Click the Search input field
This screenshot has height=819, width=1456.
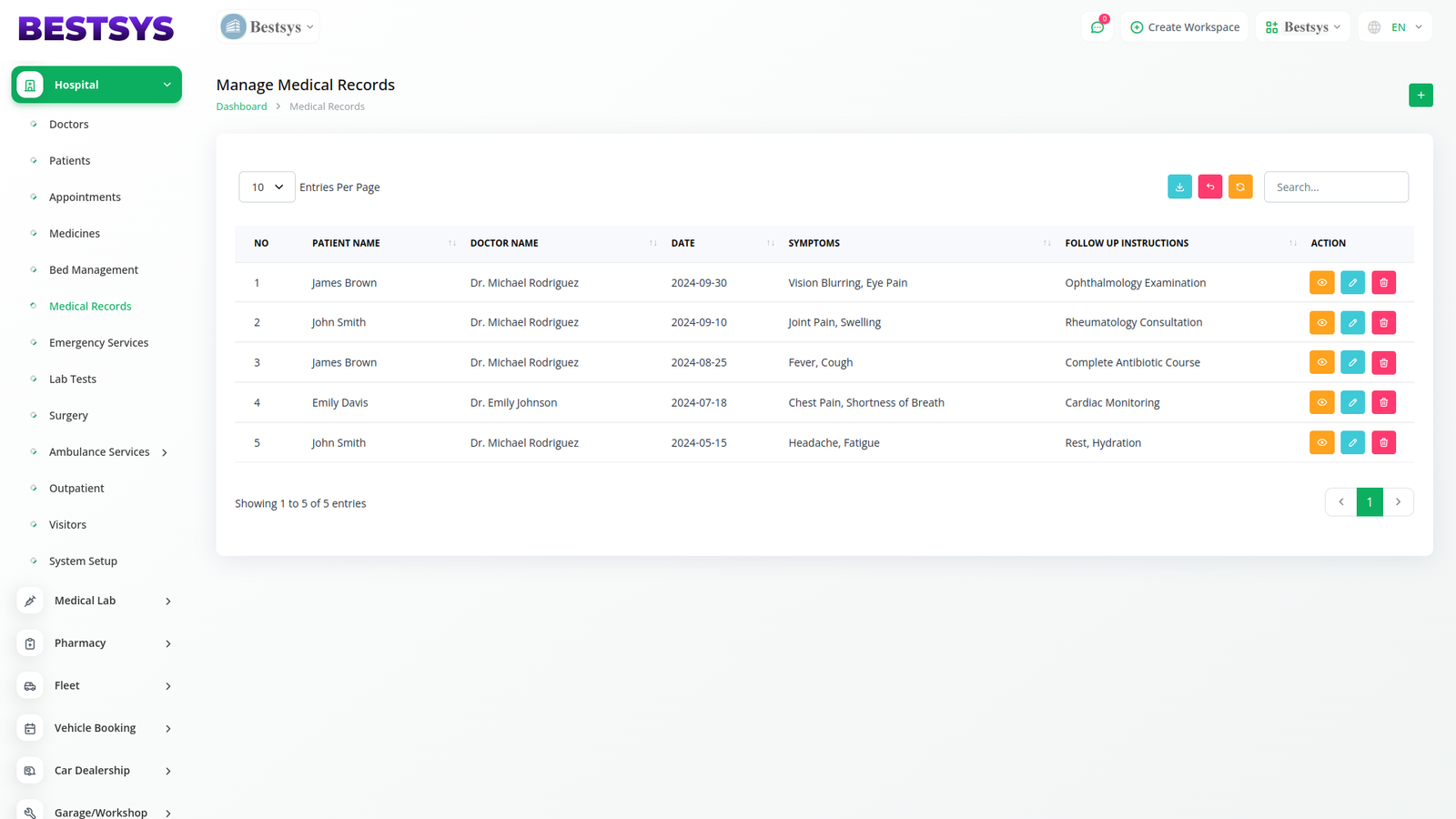click(1335, 187)
